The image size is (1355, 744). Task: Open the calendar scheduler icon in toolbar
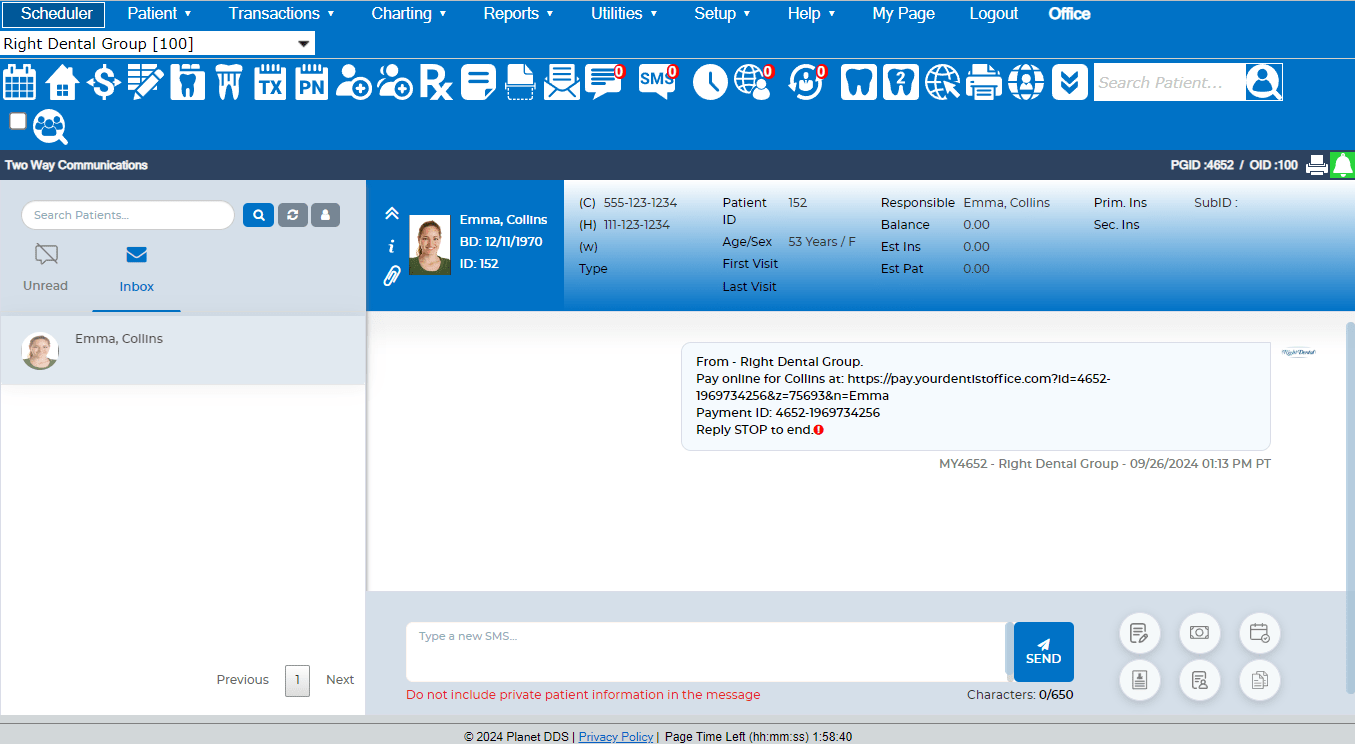pyautogui.click(x=20, y=82)
